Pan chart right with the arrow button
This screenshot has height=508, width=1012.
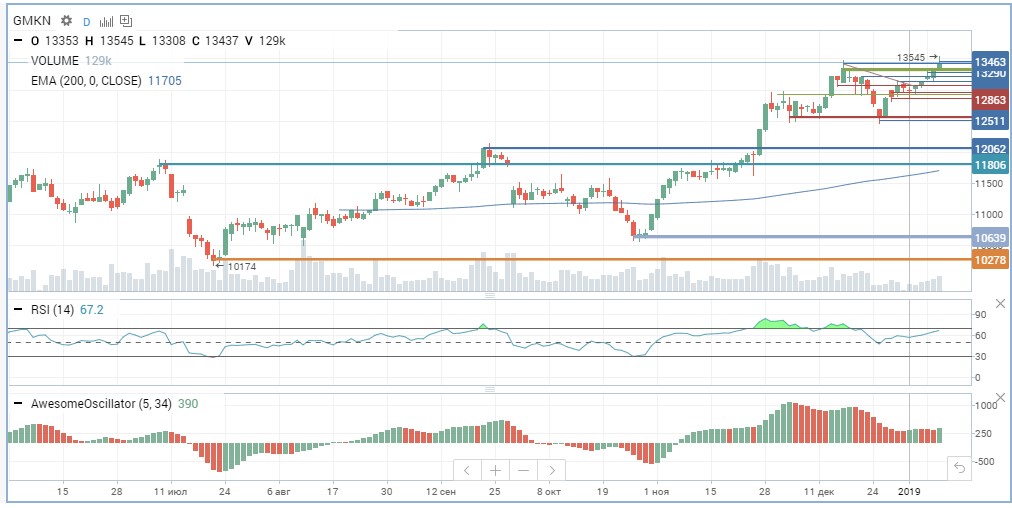click(x=551, y=470)
